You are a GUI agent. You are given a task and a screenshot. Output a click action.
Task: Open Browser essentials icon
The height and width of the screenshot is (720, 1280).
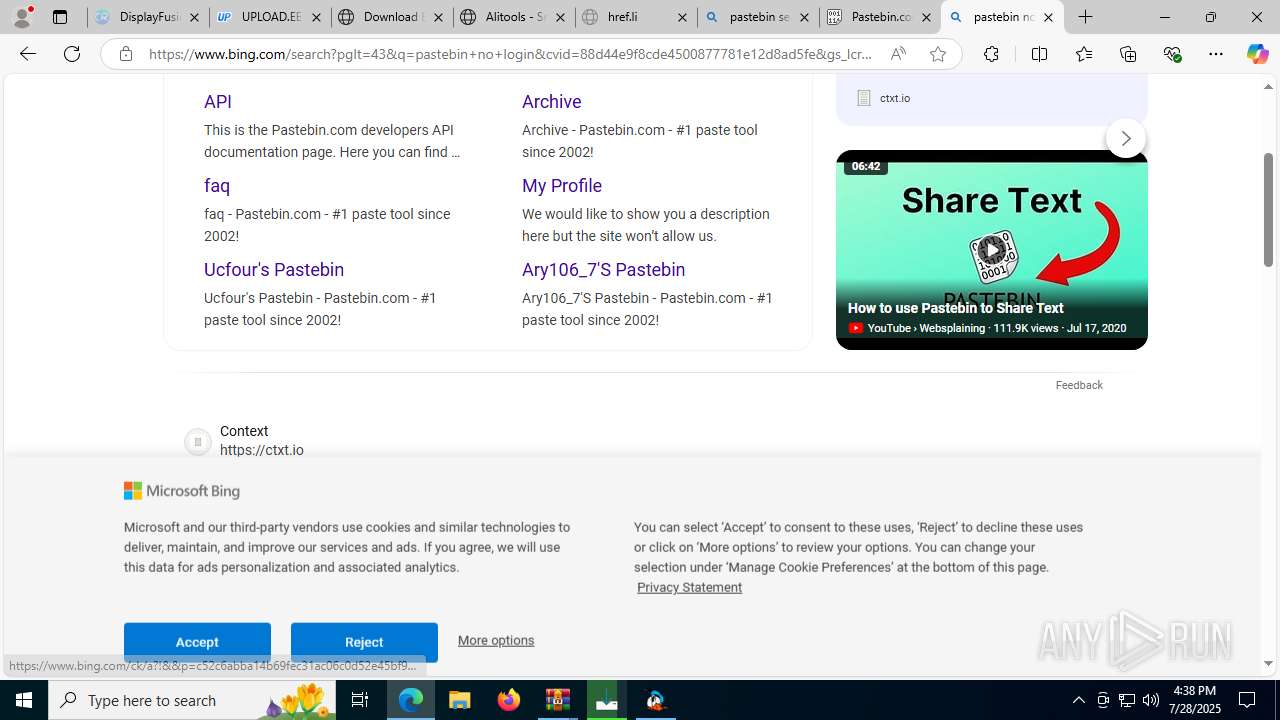1172,54
